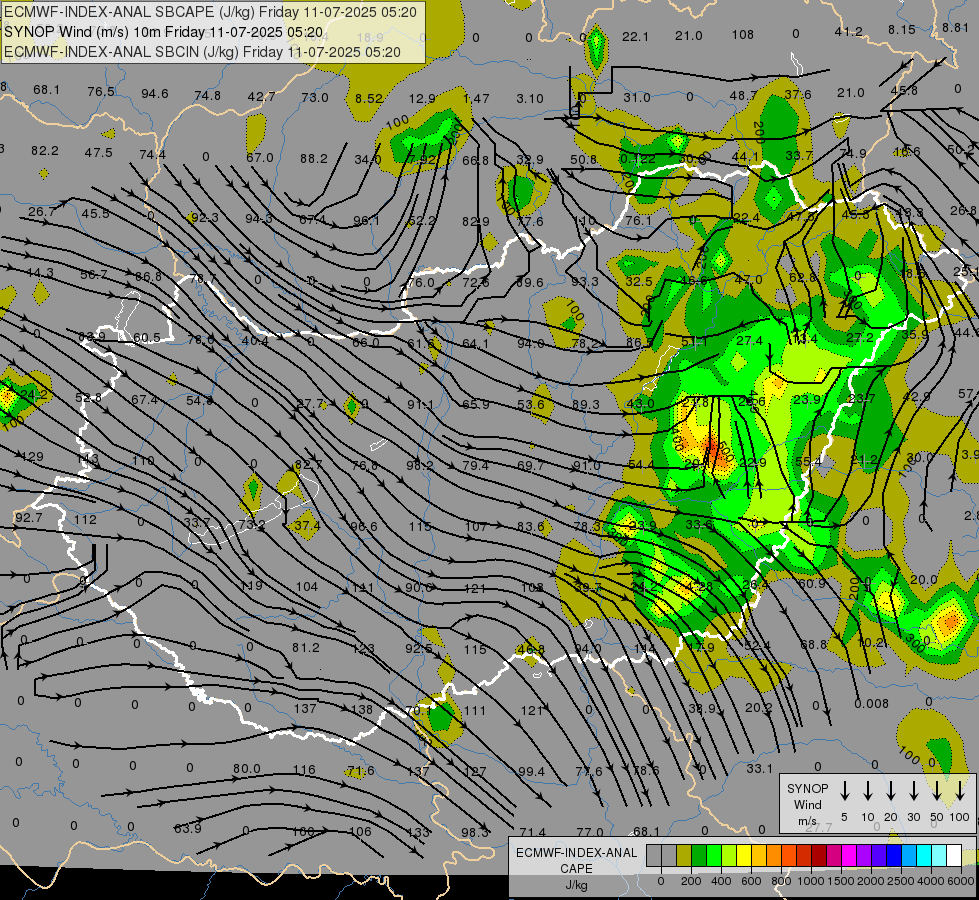
Task: Click the map value 94.6
Action: [x=154, y=94]
